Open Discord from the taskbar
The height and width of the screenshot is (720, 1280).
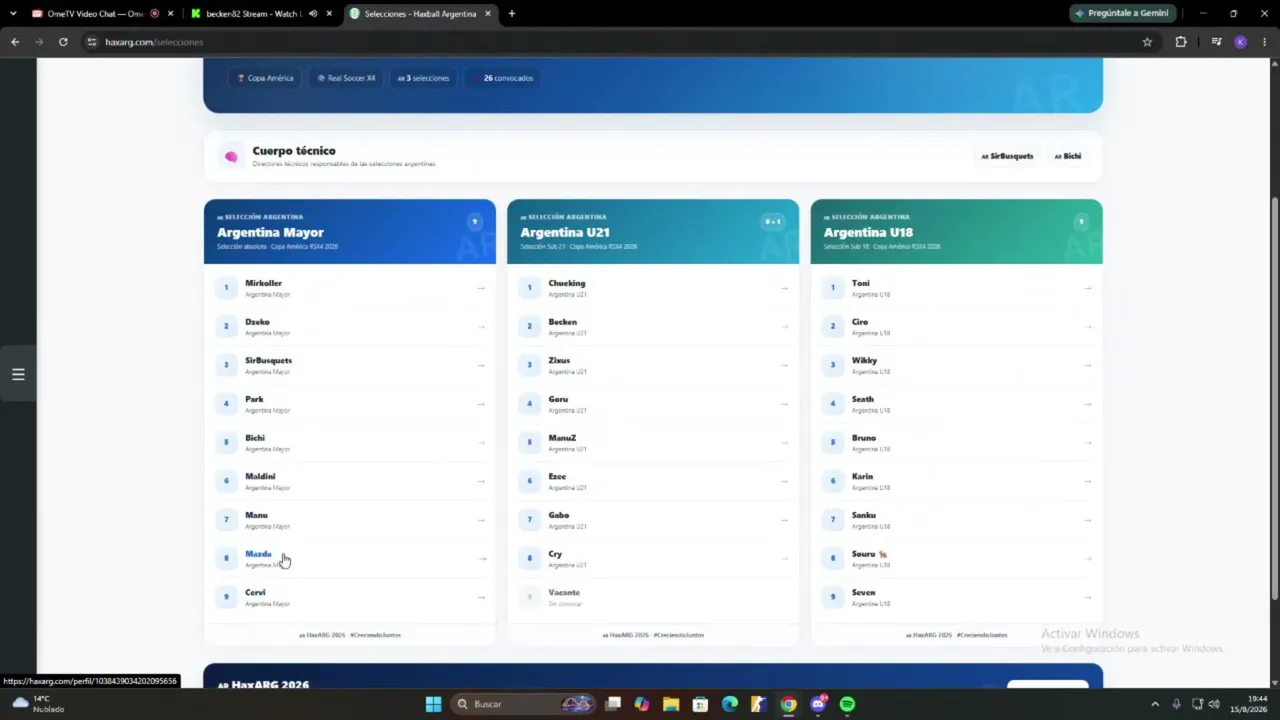click(x=818, y=704)
